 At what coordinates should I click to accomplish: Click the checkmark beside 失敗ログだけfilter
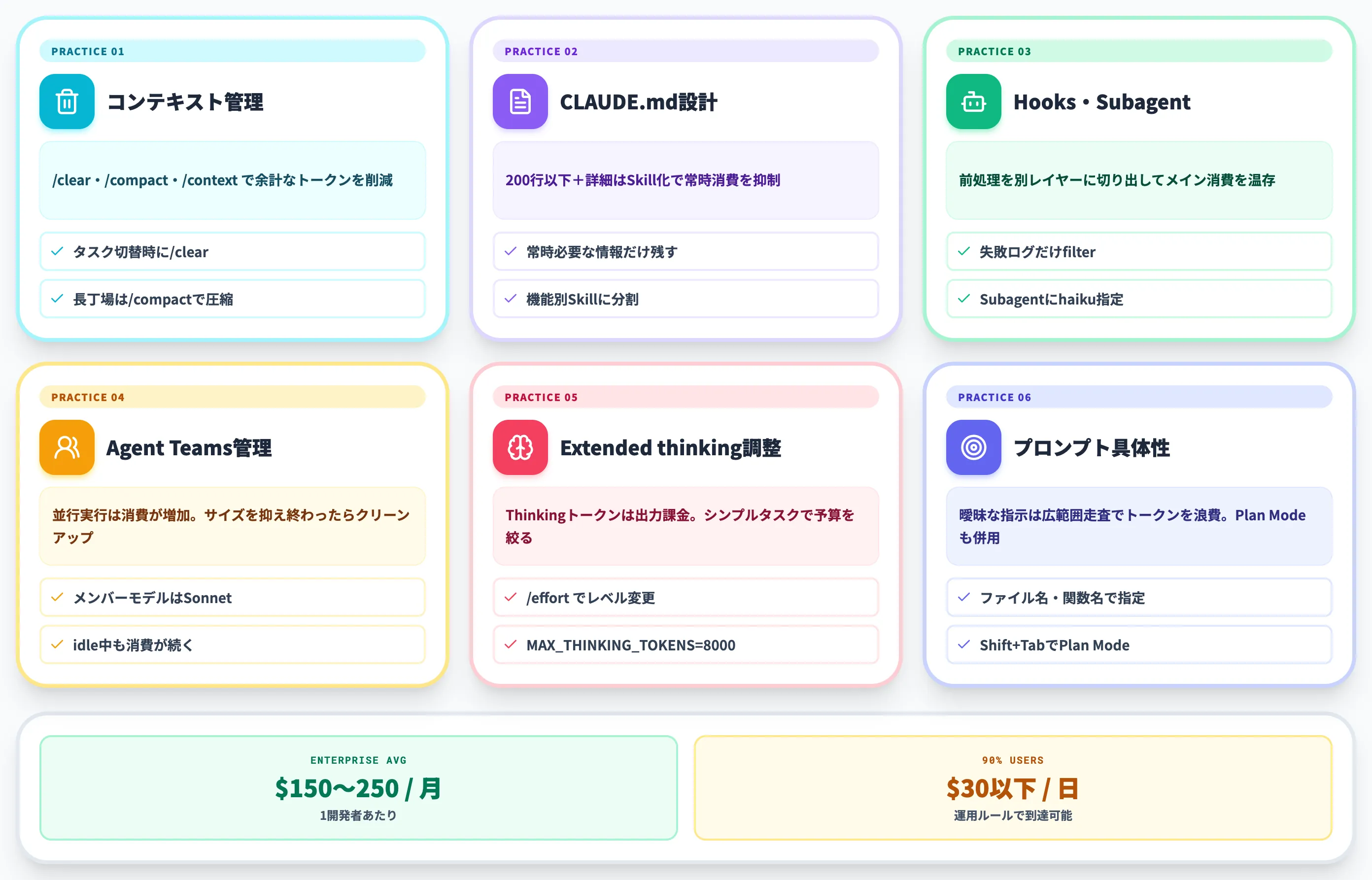tap(963, 251)
